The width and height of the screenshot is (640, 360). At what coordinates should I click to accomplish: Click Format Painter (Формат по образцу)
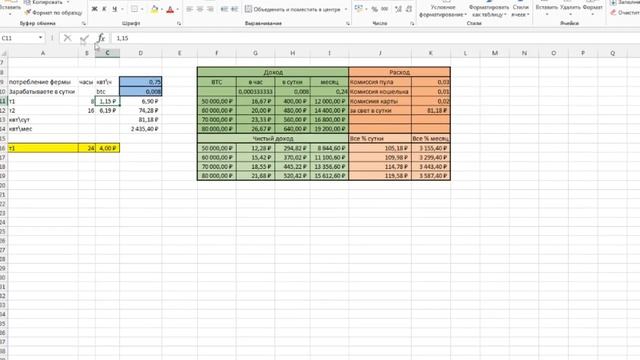coord(53,13)
